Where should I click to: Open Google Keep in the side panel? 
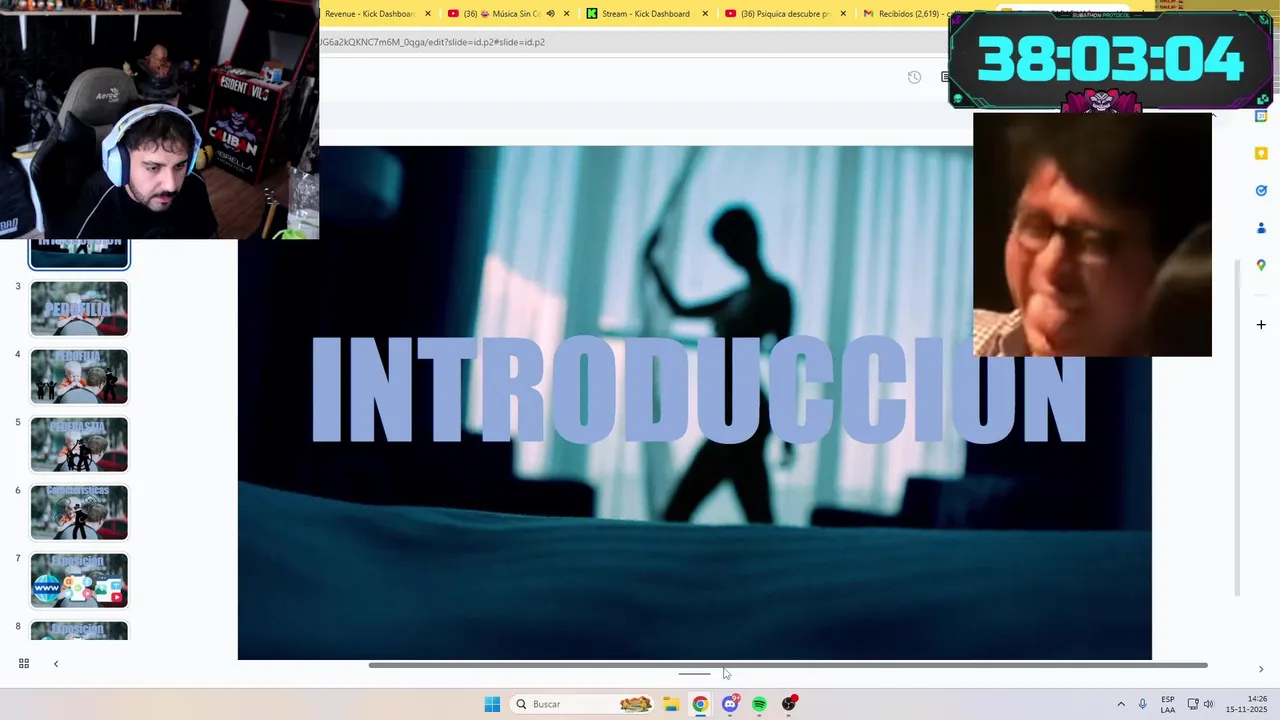point(1261,153)
